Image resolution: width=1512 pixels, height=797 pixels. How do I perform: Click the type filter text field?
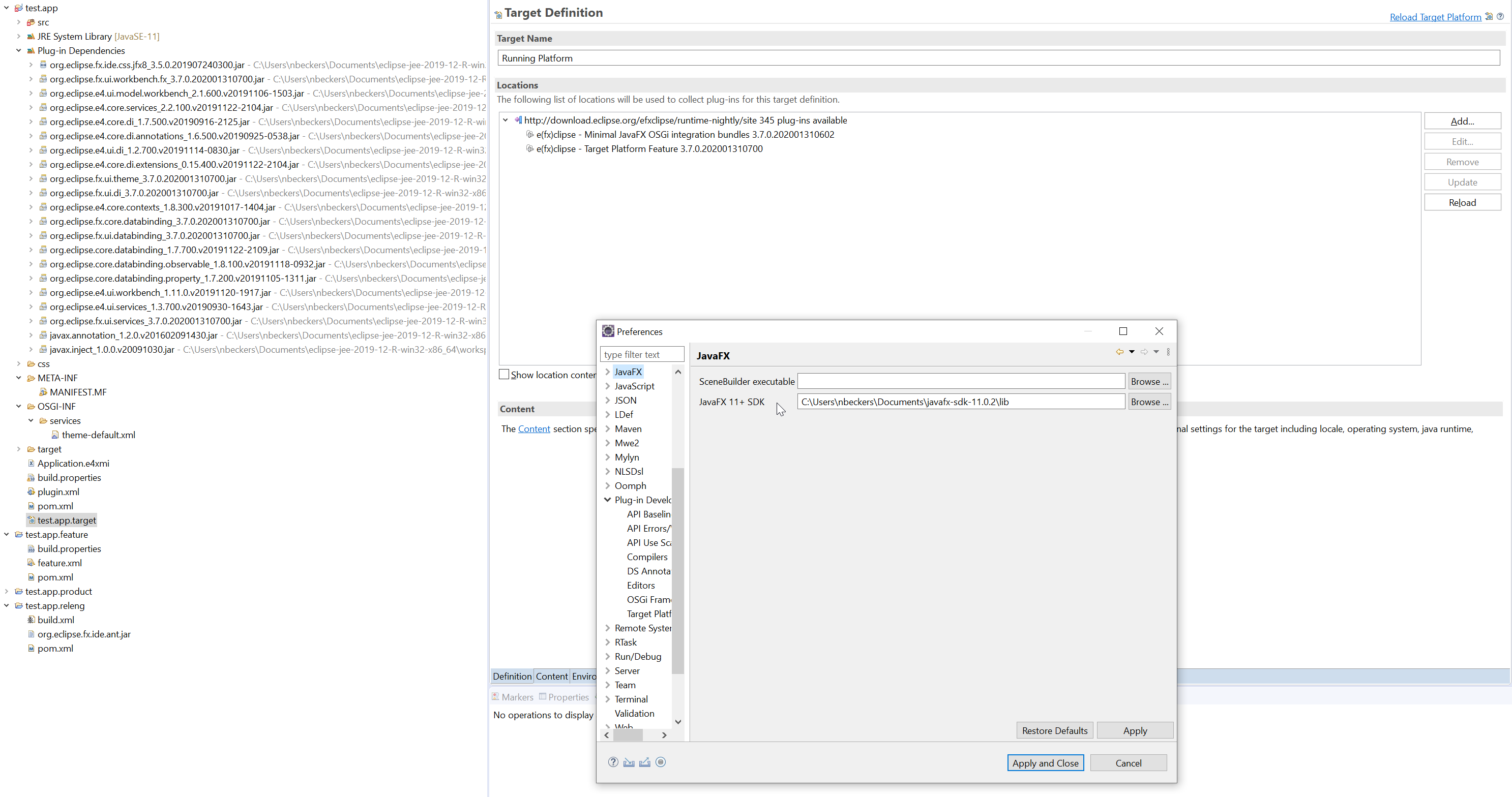[x=641, y=354]
